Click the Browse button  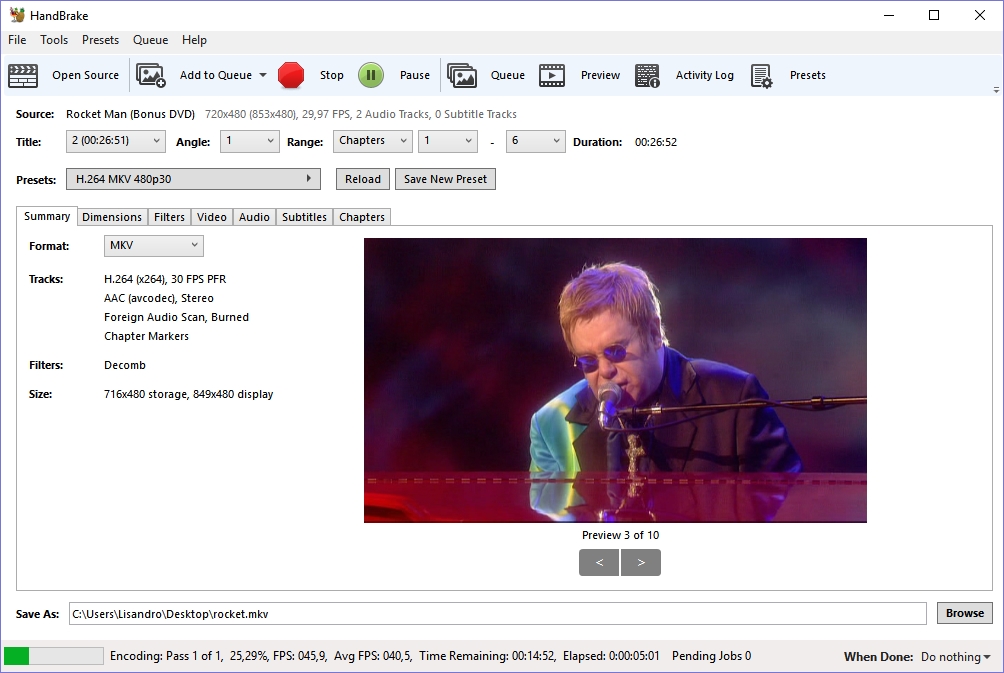click(965, 613)
